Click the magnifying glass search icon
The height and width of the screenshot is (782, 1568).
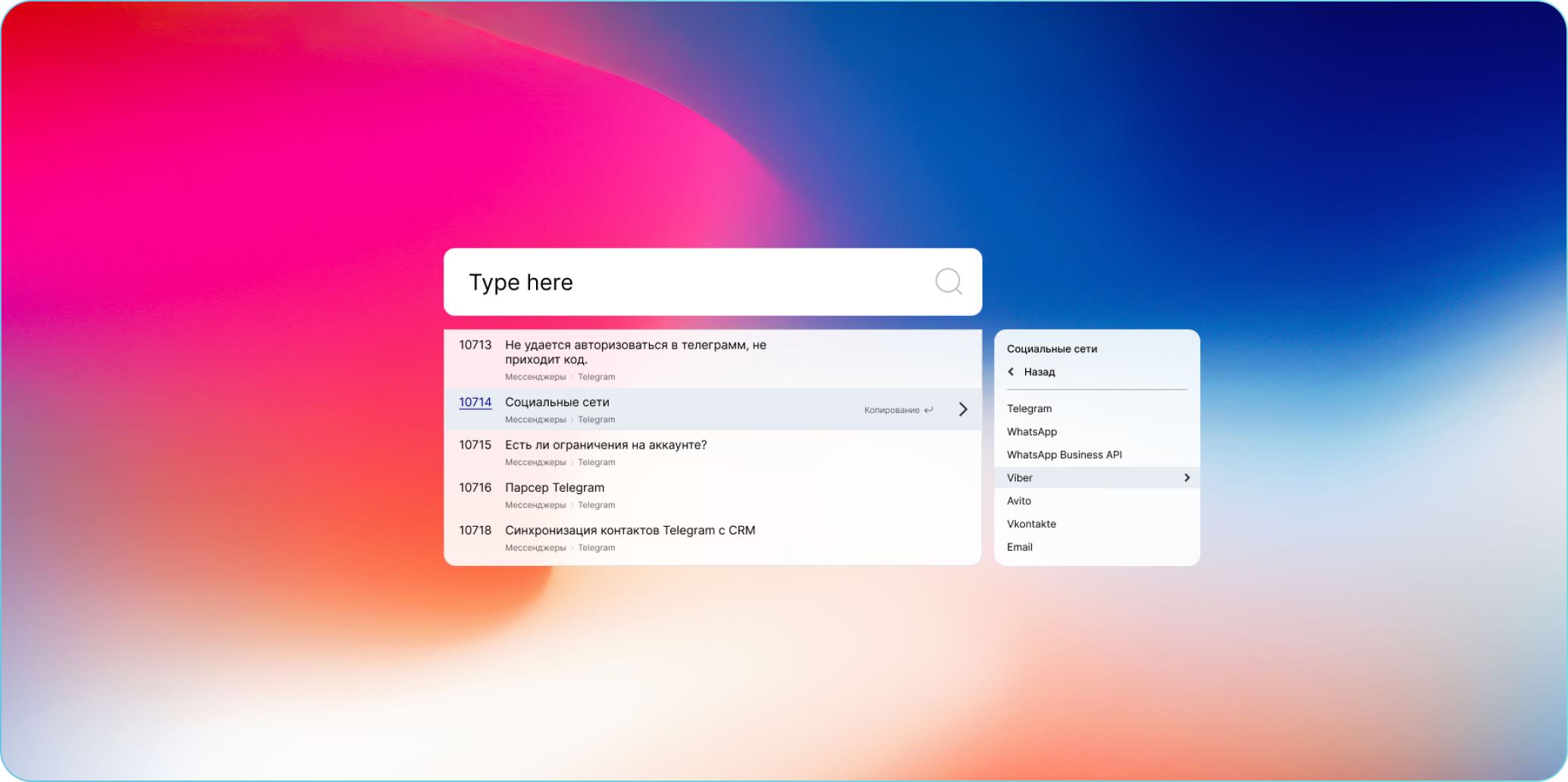click(x=948, y=281)
